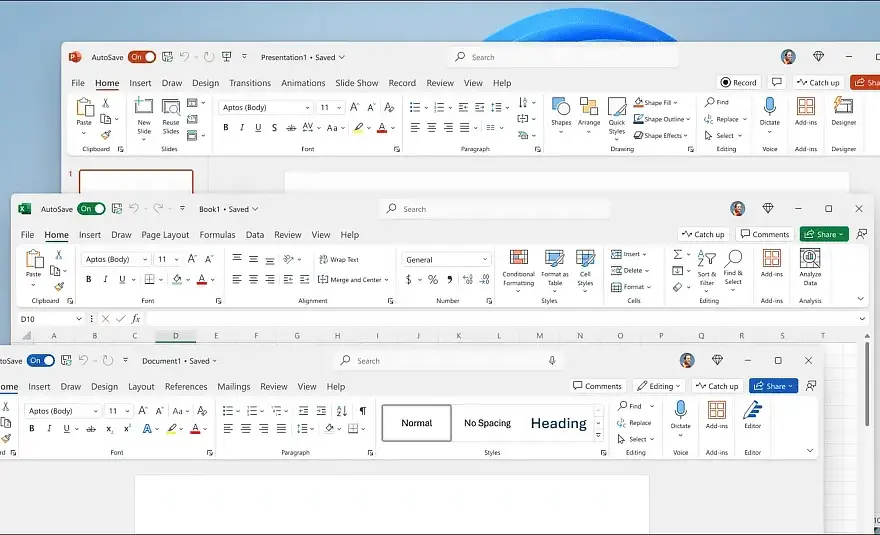
Task: Click green Share button in Excel
Action: coord(824,234)
